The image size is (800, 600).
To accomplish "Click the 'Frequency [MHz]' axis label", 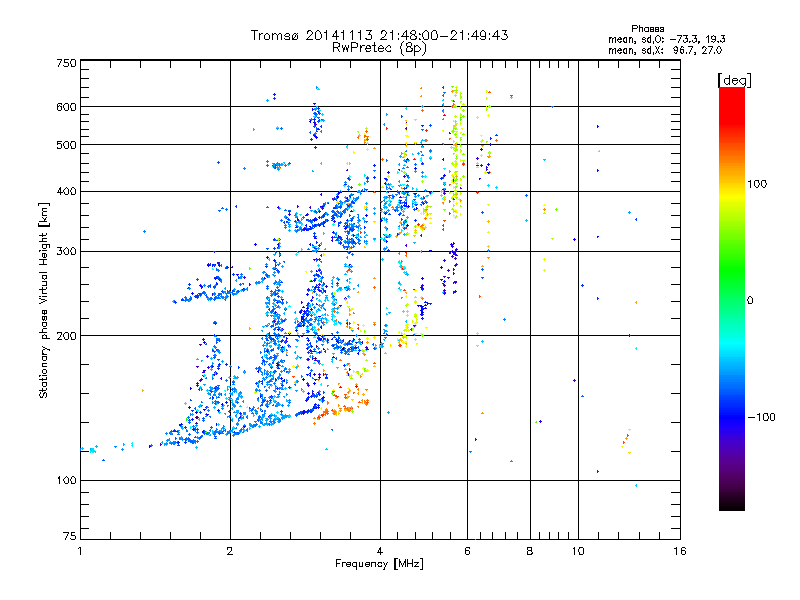I will coord(379,564).
